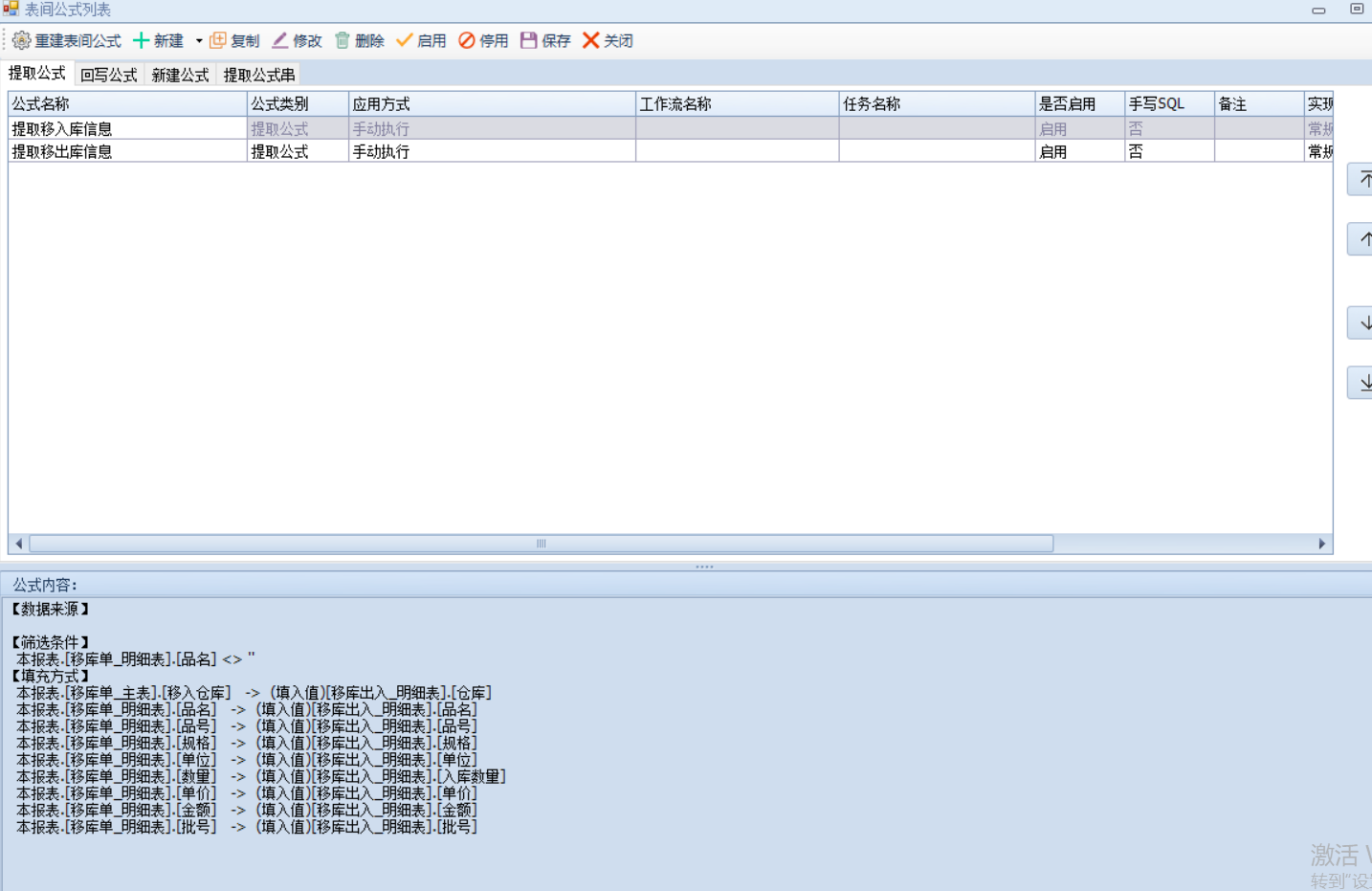The image size is (1372, 891).
Task: Click the 是否启用 column header
Action: [1078, 103]
